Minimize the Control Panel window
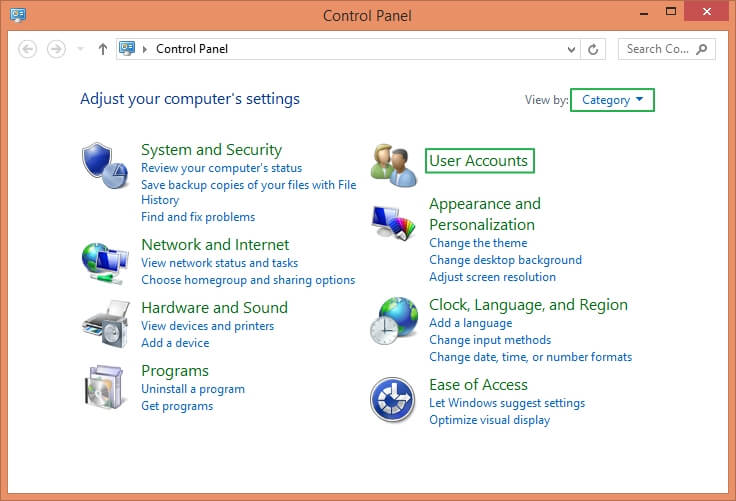 644,12
